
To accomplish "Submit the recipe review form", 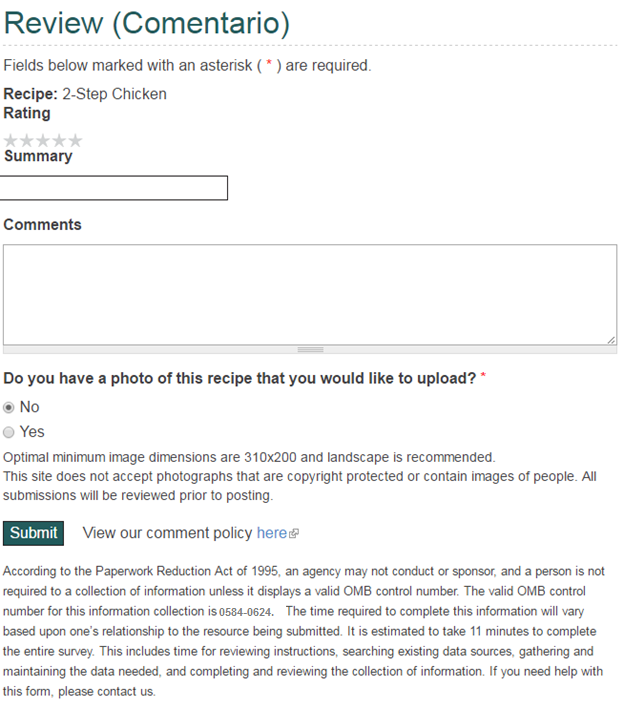I will click(33, 533).
